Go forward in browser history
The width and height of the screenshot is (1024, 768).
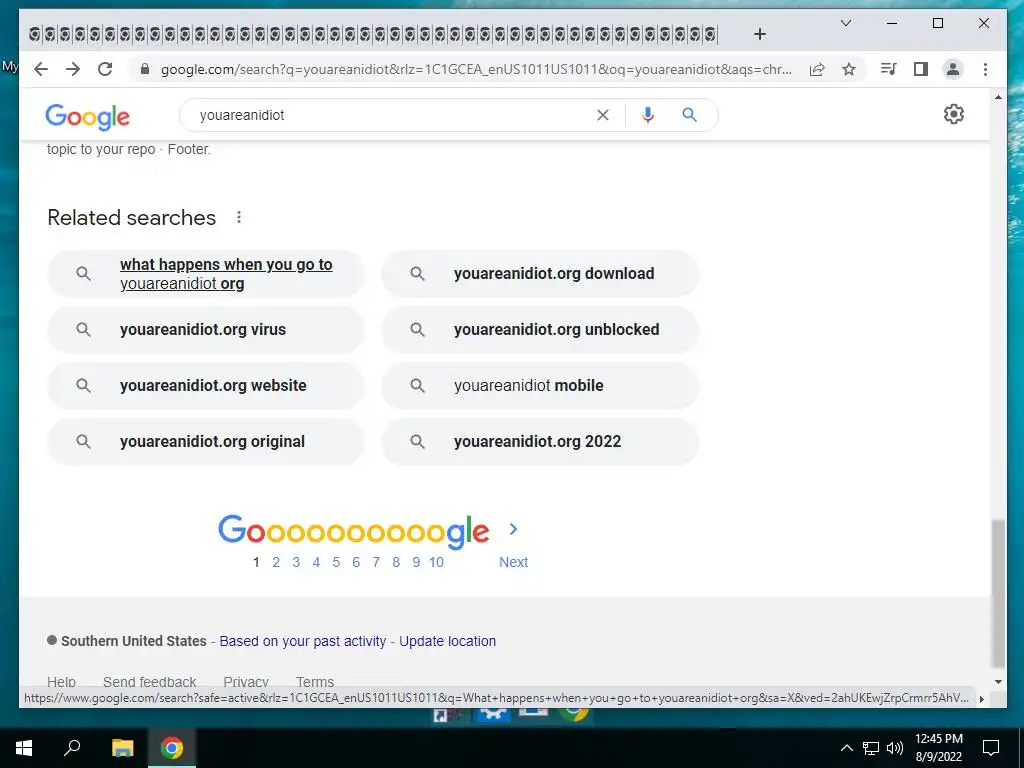(73, 69)
